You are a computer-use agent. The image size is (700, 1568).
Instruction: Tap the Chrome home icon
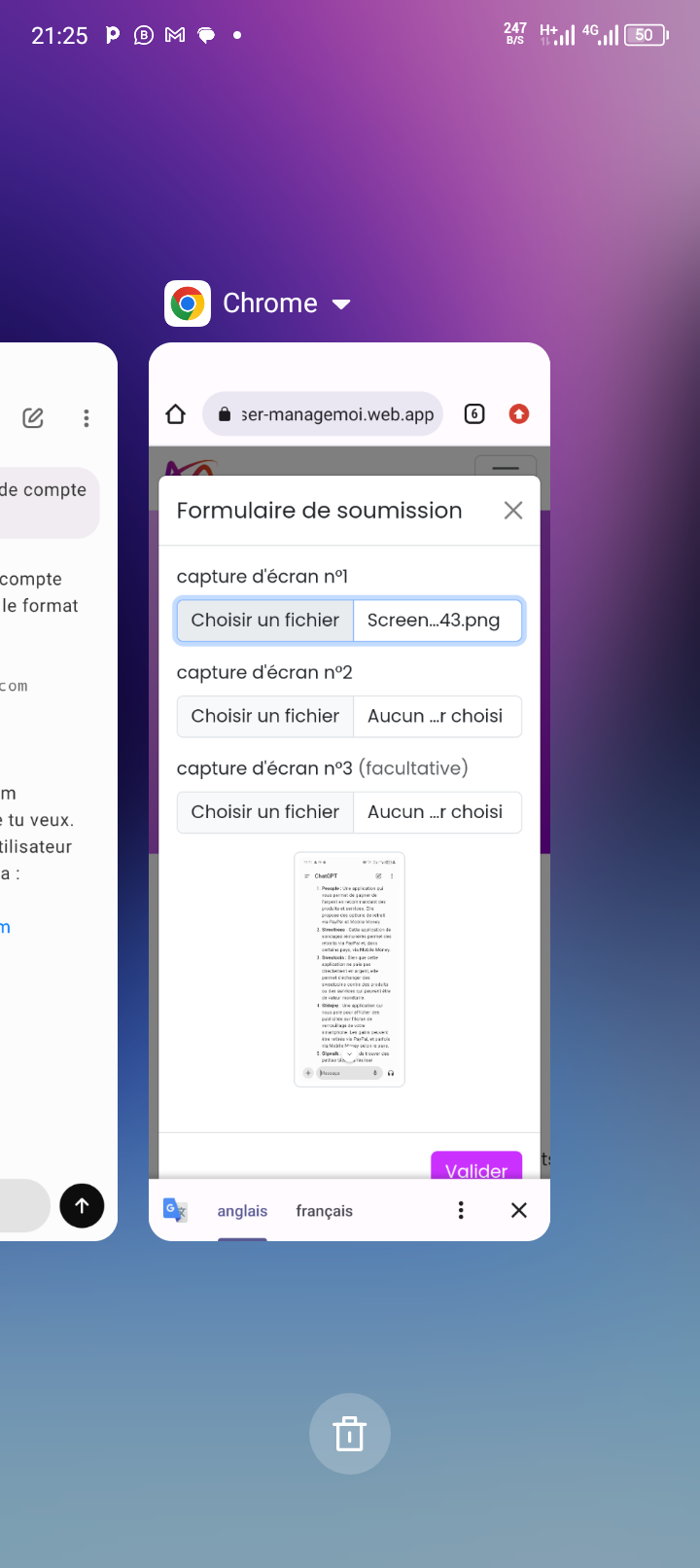tap(176, 414)
